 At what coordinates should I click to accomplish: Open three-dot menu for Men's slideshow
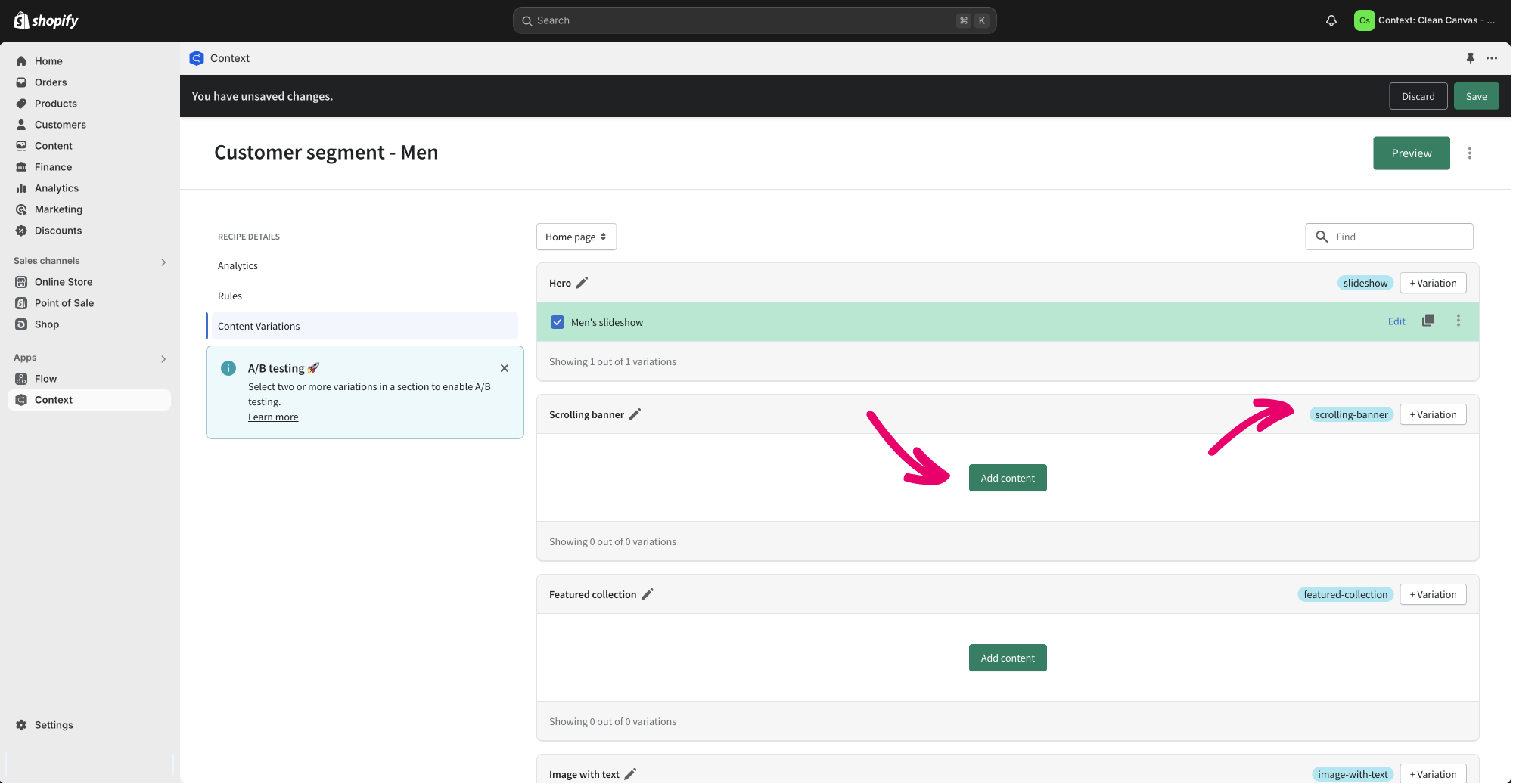coord(1458,321)
